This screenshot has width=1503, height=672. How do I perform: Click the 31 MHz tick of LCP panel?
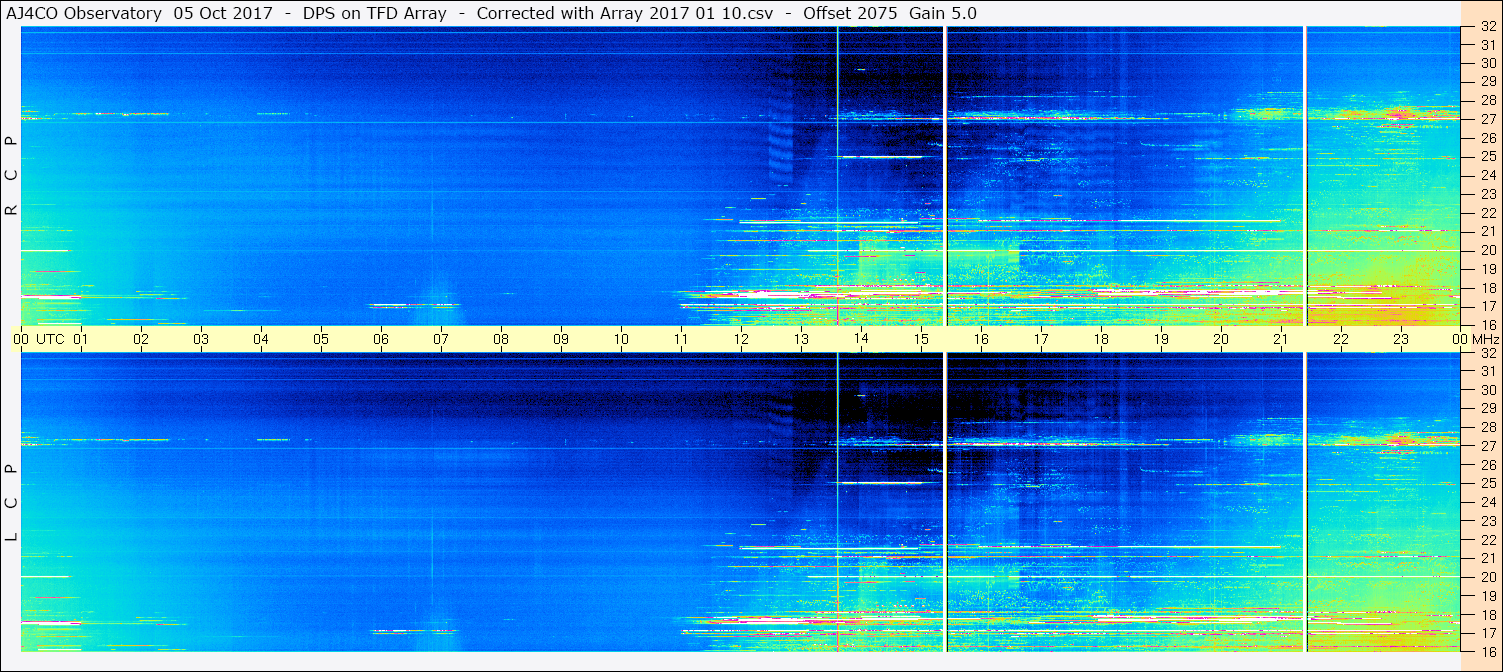[x=1487, y=372]
